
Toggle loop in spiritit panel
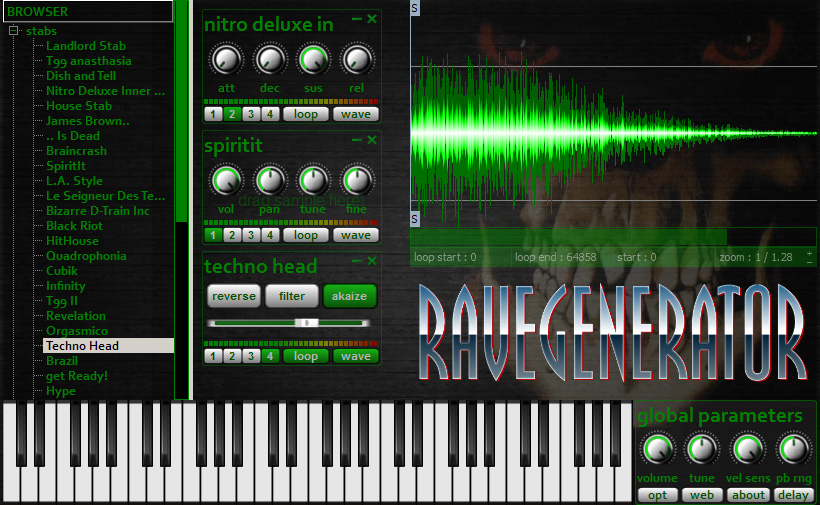point(306,235)
